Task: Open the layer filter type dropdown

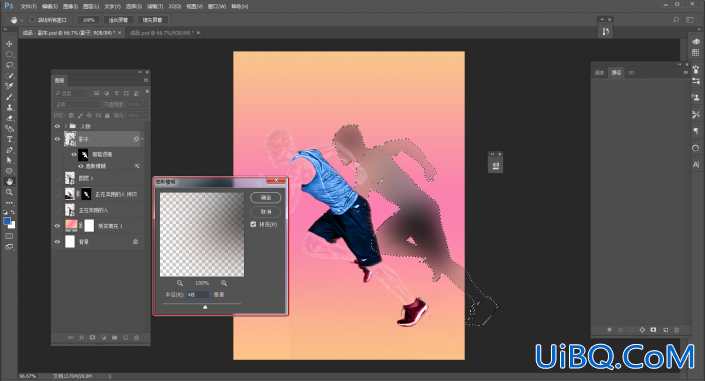Action: click(x=71, y=93)
